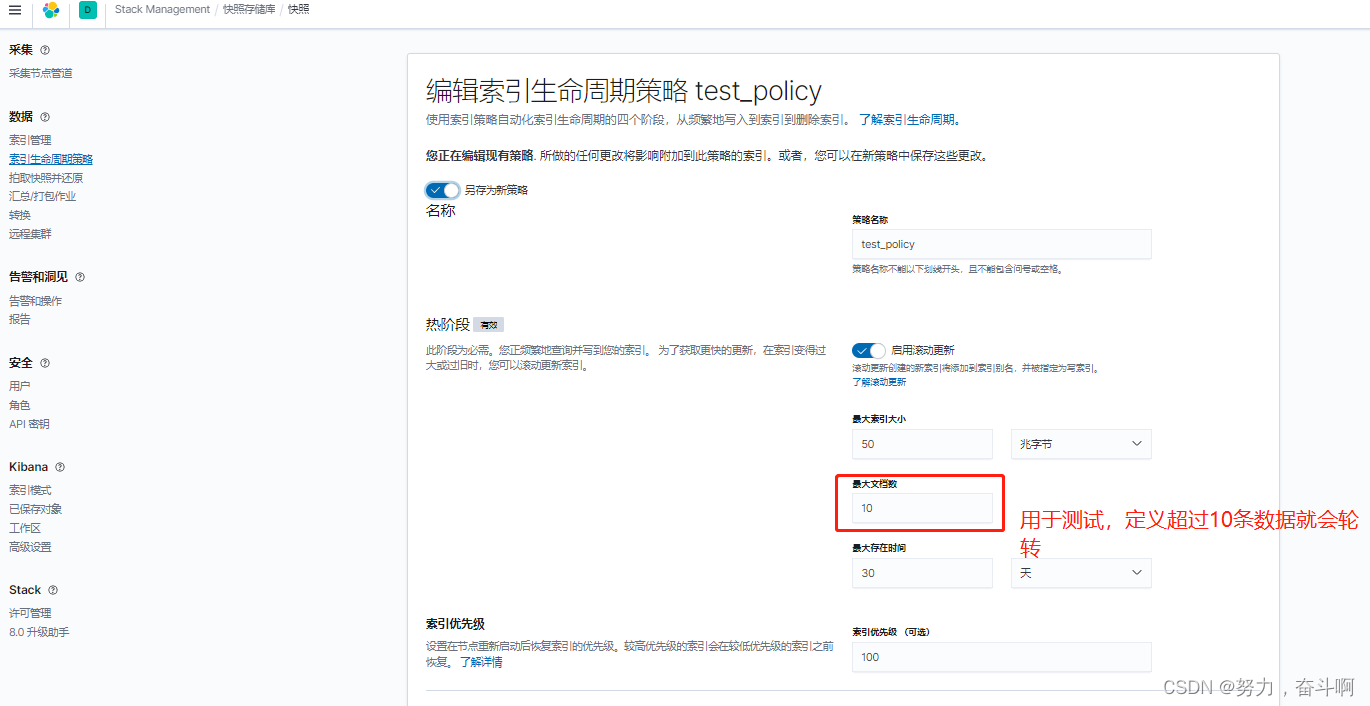
Task: Open 已保存对象 in sidebar
Action: 36,509
